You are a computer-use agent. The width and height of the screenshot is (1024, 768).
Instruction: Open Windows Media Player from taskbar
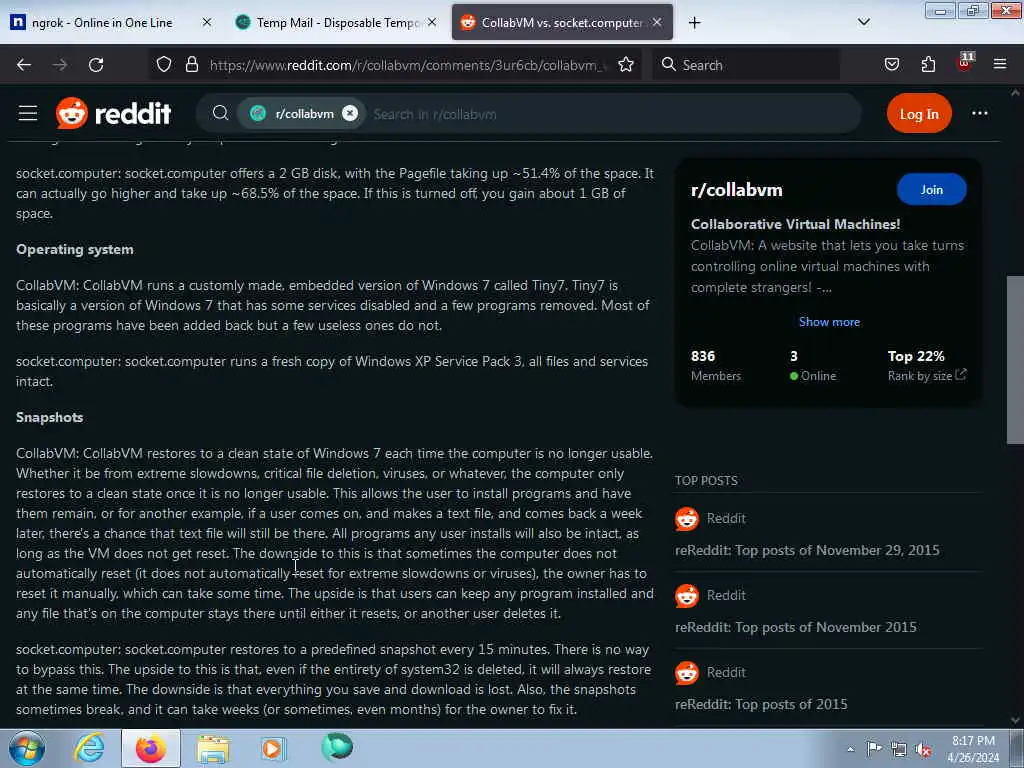[274, 748]
